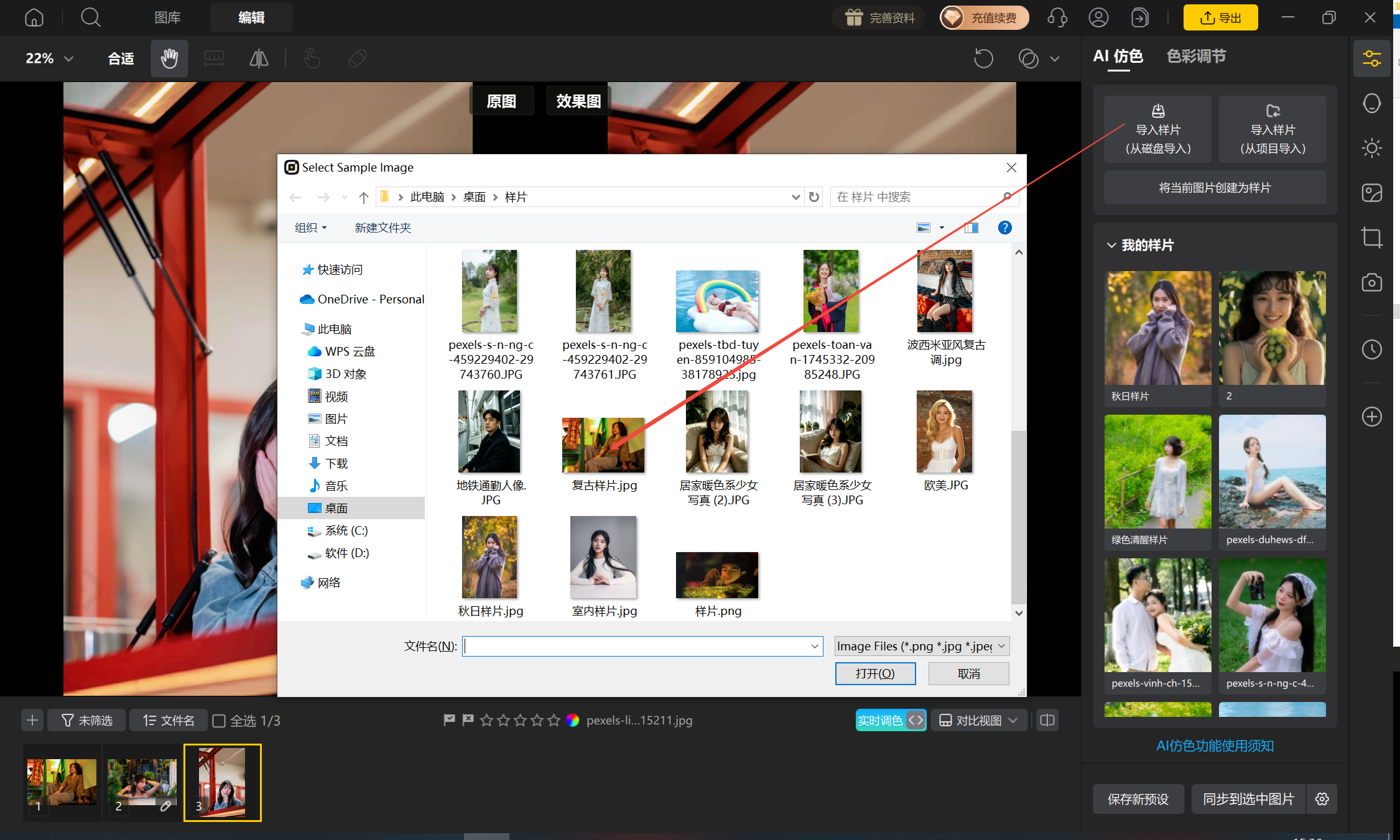Open the search magnifier icon

pyautogui.click(x=91, y=17)
